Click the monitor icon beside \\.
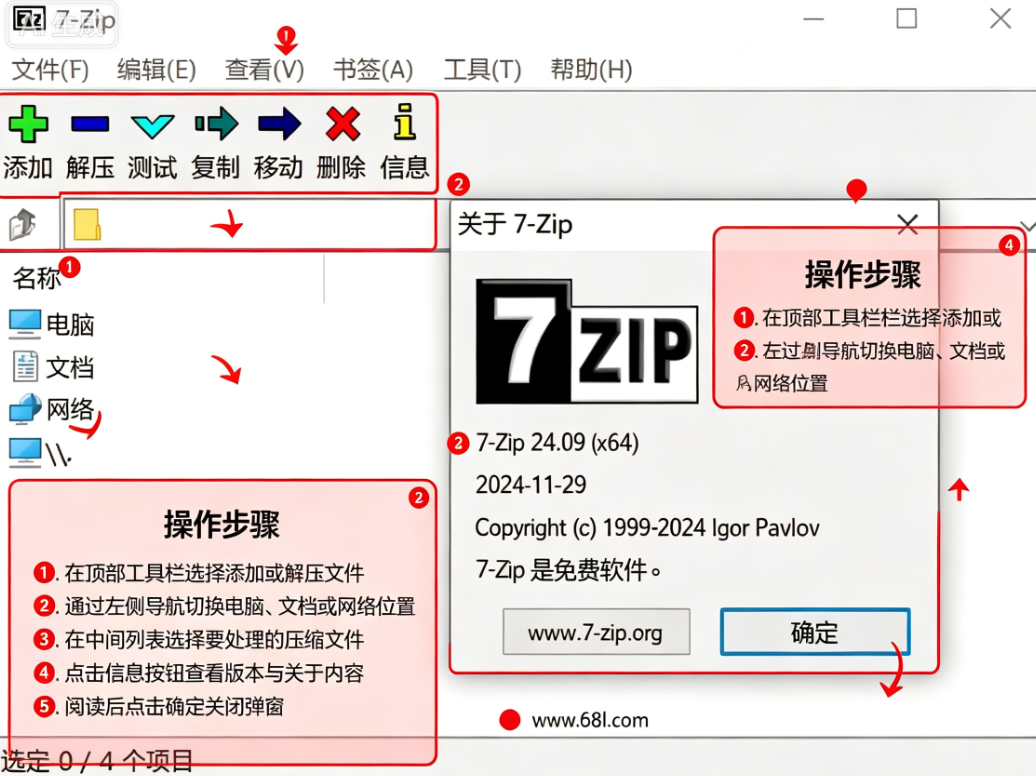This screenshot has height=776, width=1036. click(25, 453)
